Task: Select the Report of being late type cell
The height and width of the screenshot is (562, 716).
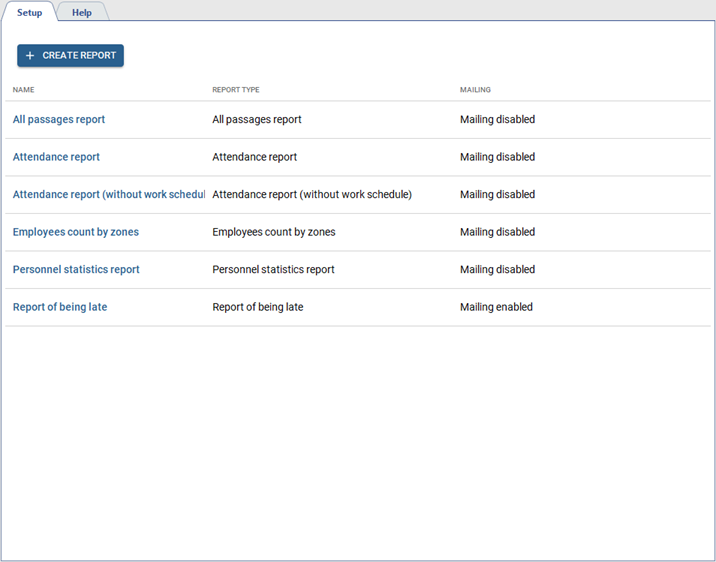Action: [x=258, y=307]
